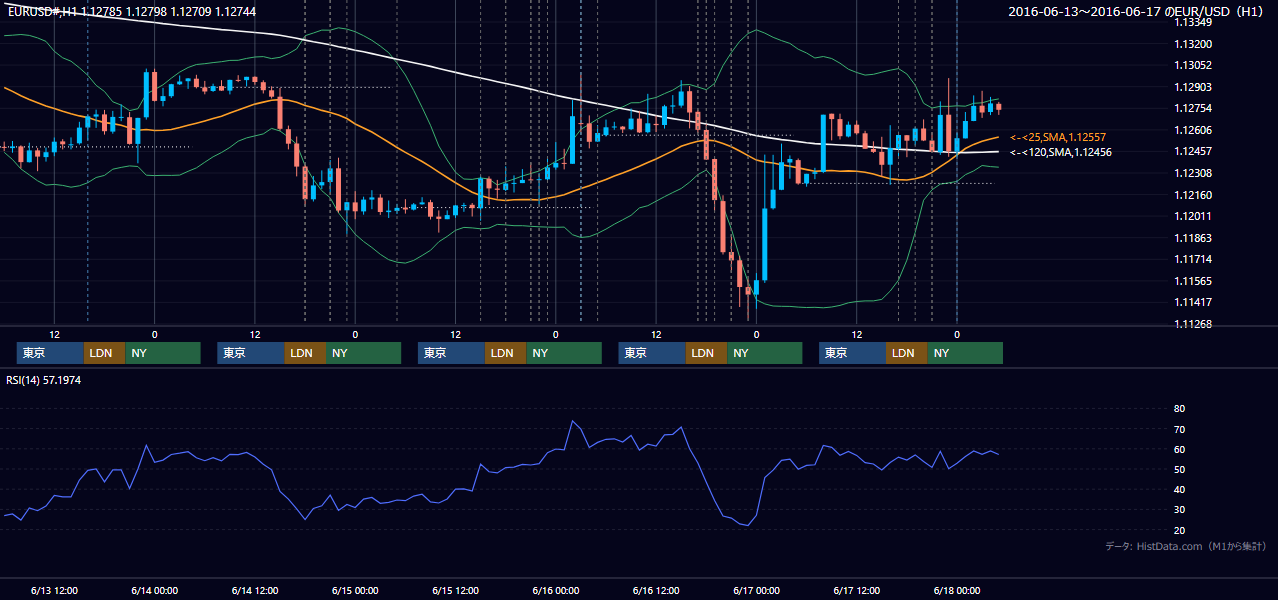Click the RSI 30 level label
1278x600 pixels.
pyautogui.click(x=1179, y=510)
